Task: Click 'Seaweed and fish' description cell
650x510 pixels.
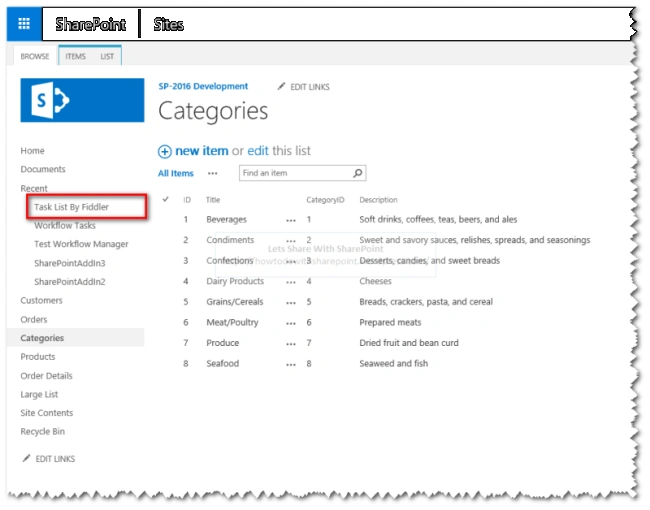Action: [x=393, y=364]
